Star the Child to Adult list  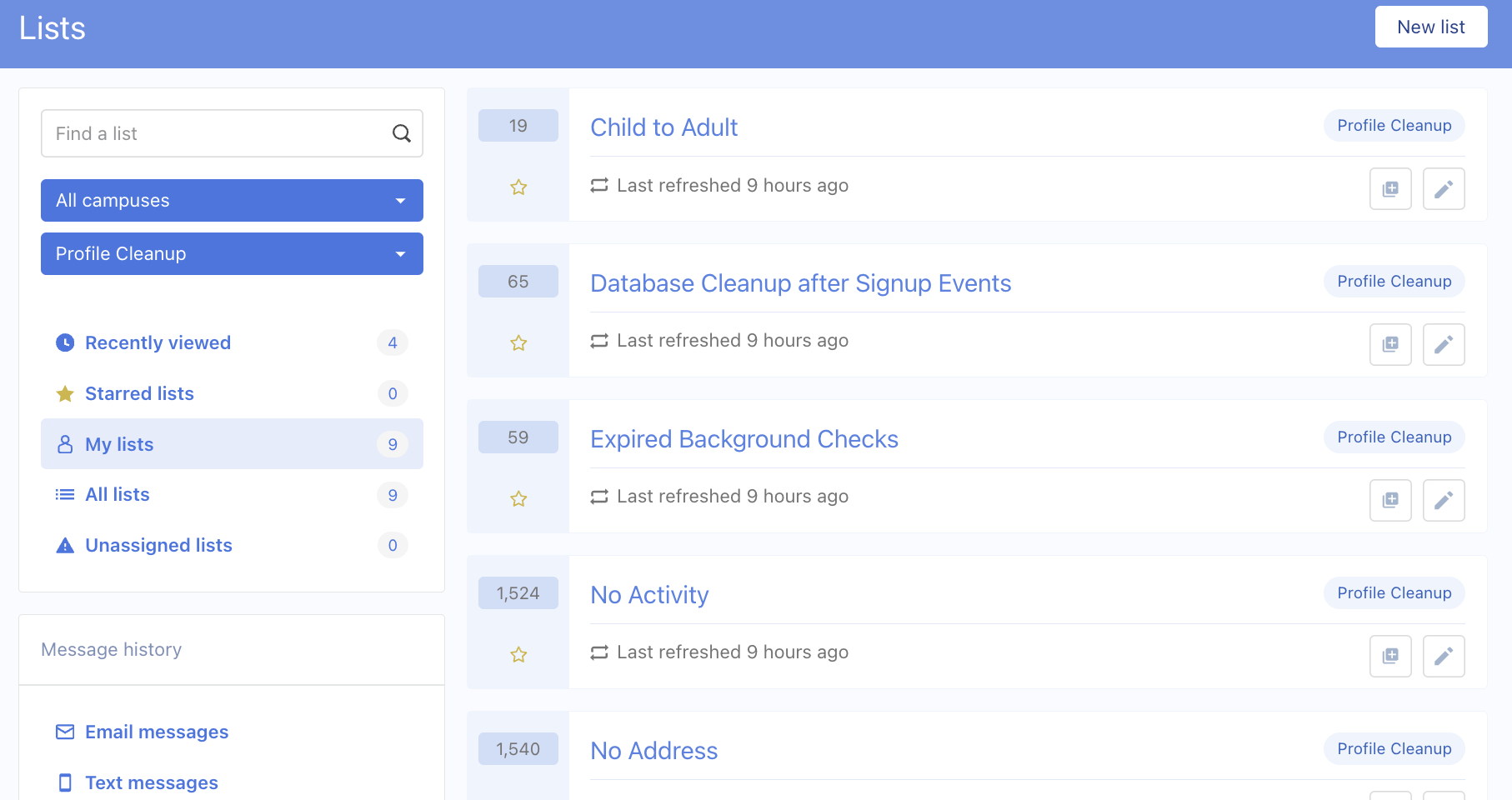point(518,187)
